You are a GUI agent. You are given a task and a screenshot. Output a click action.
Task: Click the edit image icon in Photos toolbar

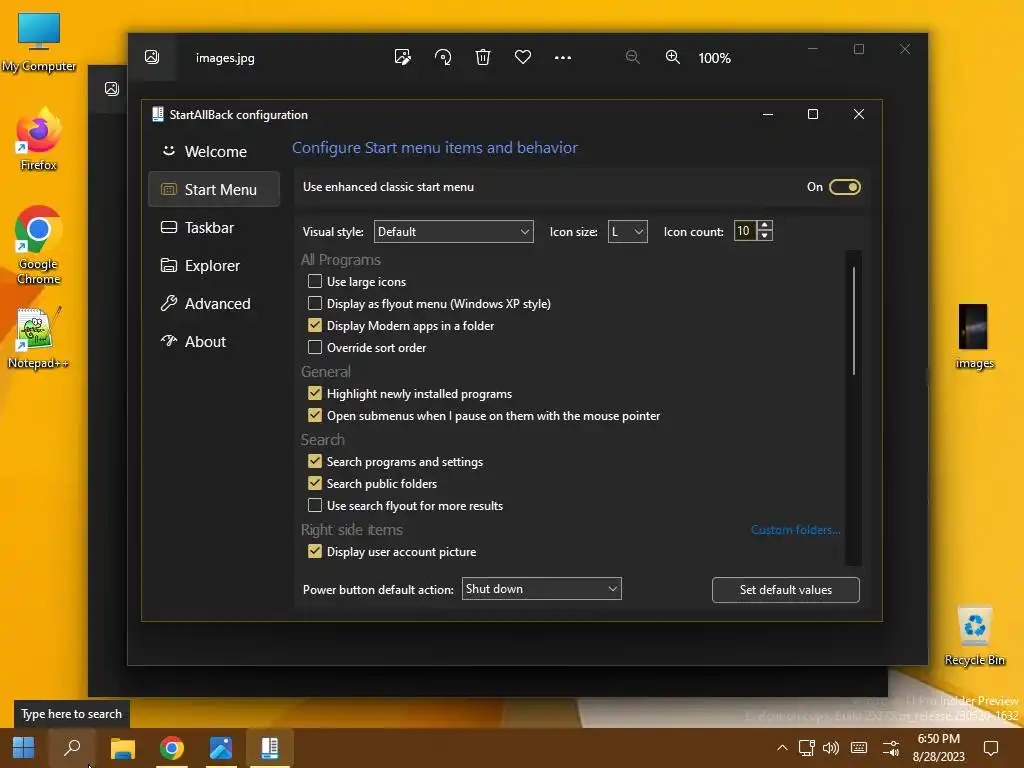coord(403,57)
